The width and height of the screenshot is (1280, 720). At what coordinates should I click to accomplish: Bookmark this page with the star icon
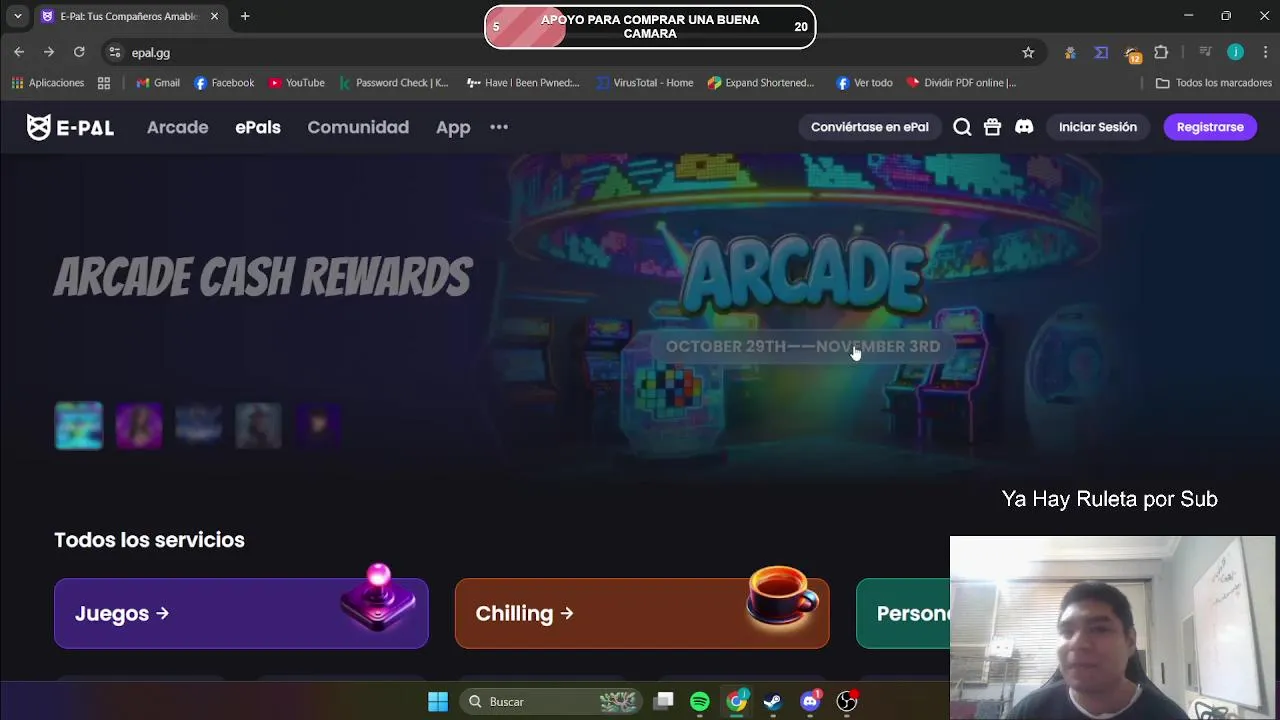tap(1028, 52)
